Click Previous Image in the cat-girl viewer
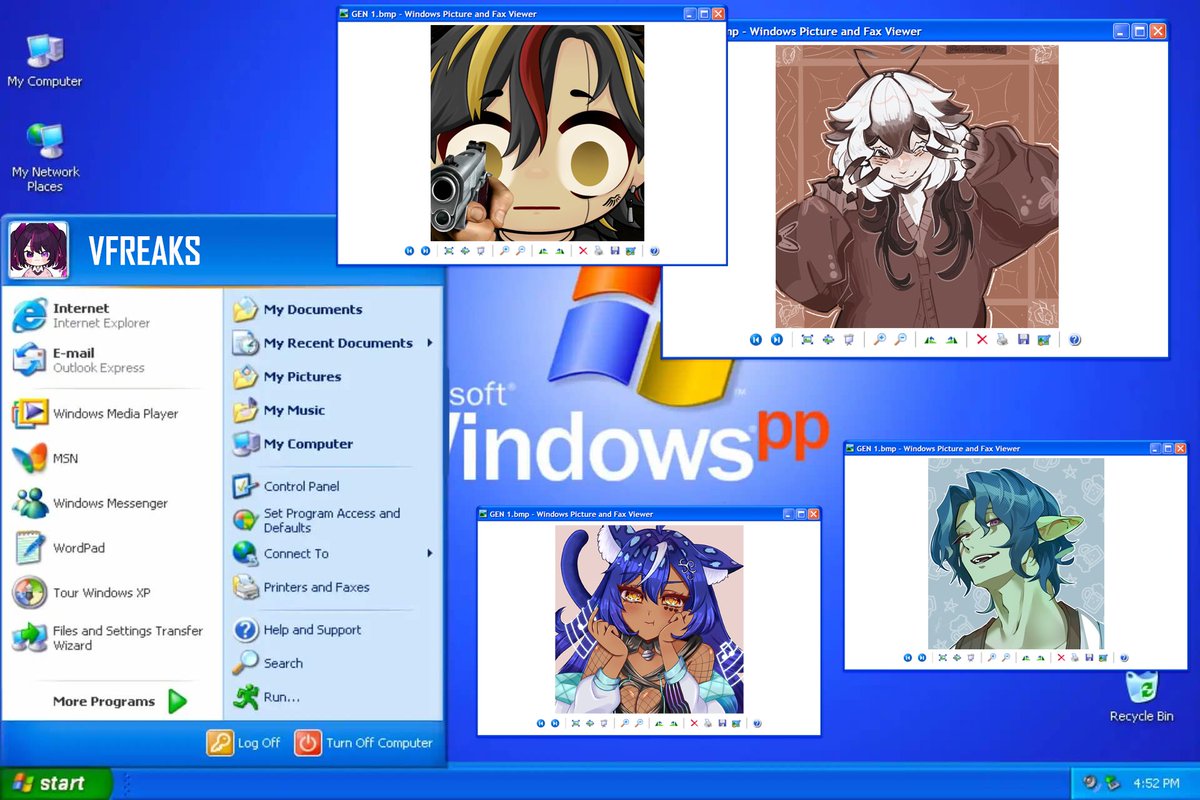This screenshot has width=1200, height=800. coord(541,723)
